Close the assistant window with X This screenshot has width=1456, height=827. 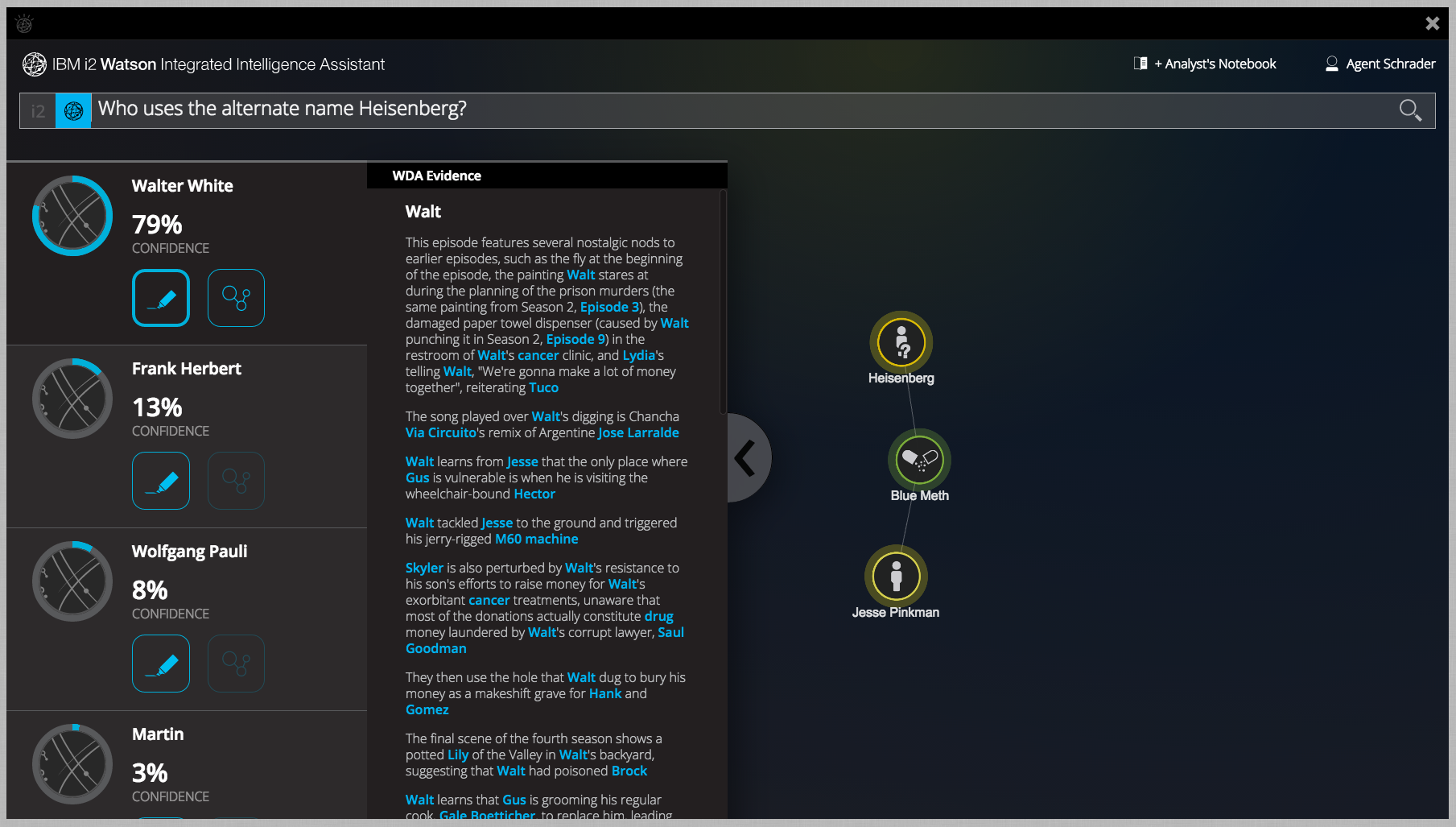1432,23
